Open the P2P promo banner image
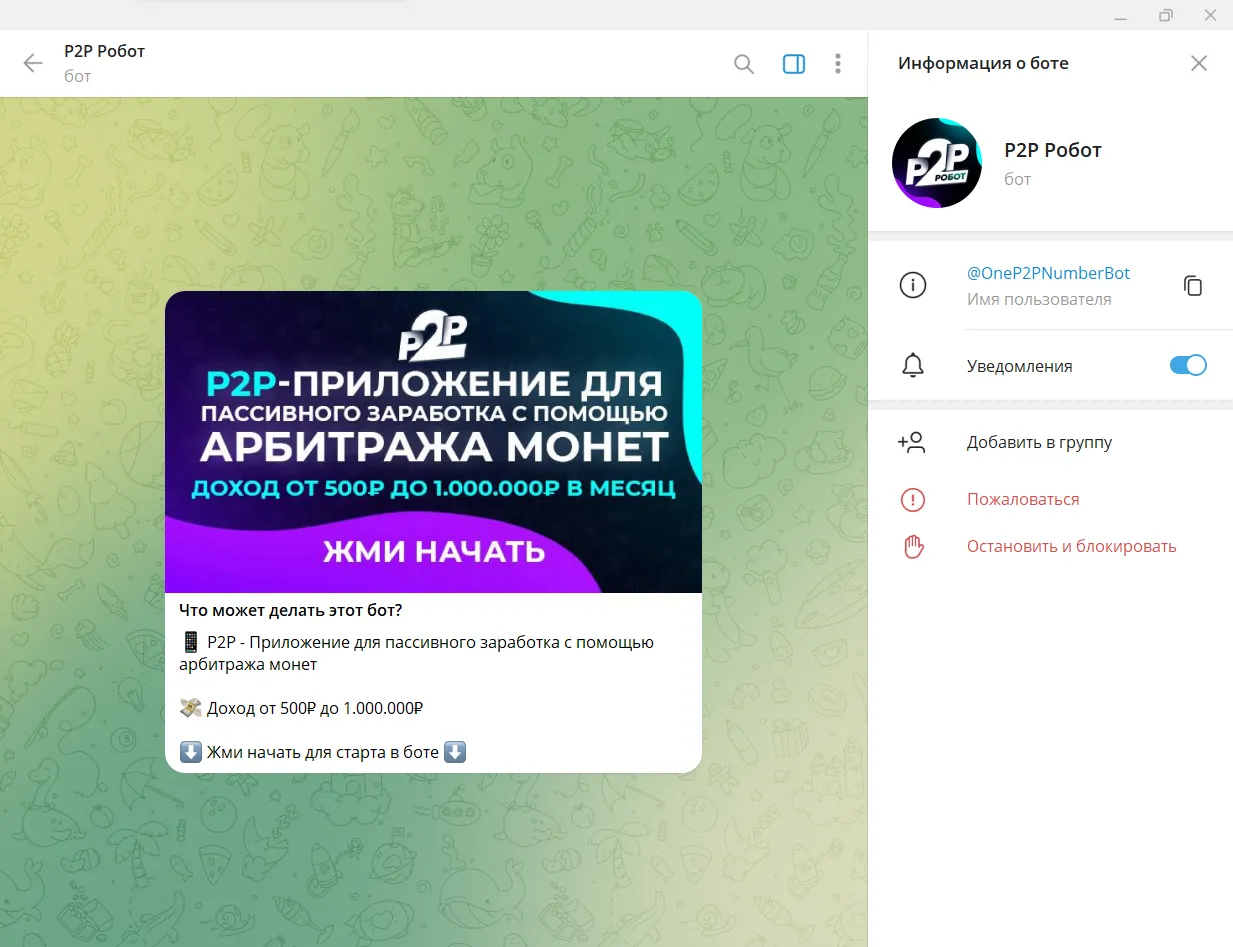The height and width of the screenshot is (947, 1233). click(433, 442)
